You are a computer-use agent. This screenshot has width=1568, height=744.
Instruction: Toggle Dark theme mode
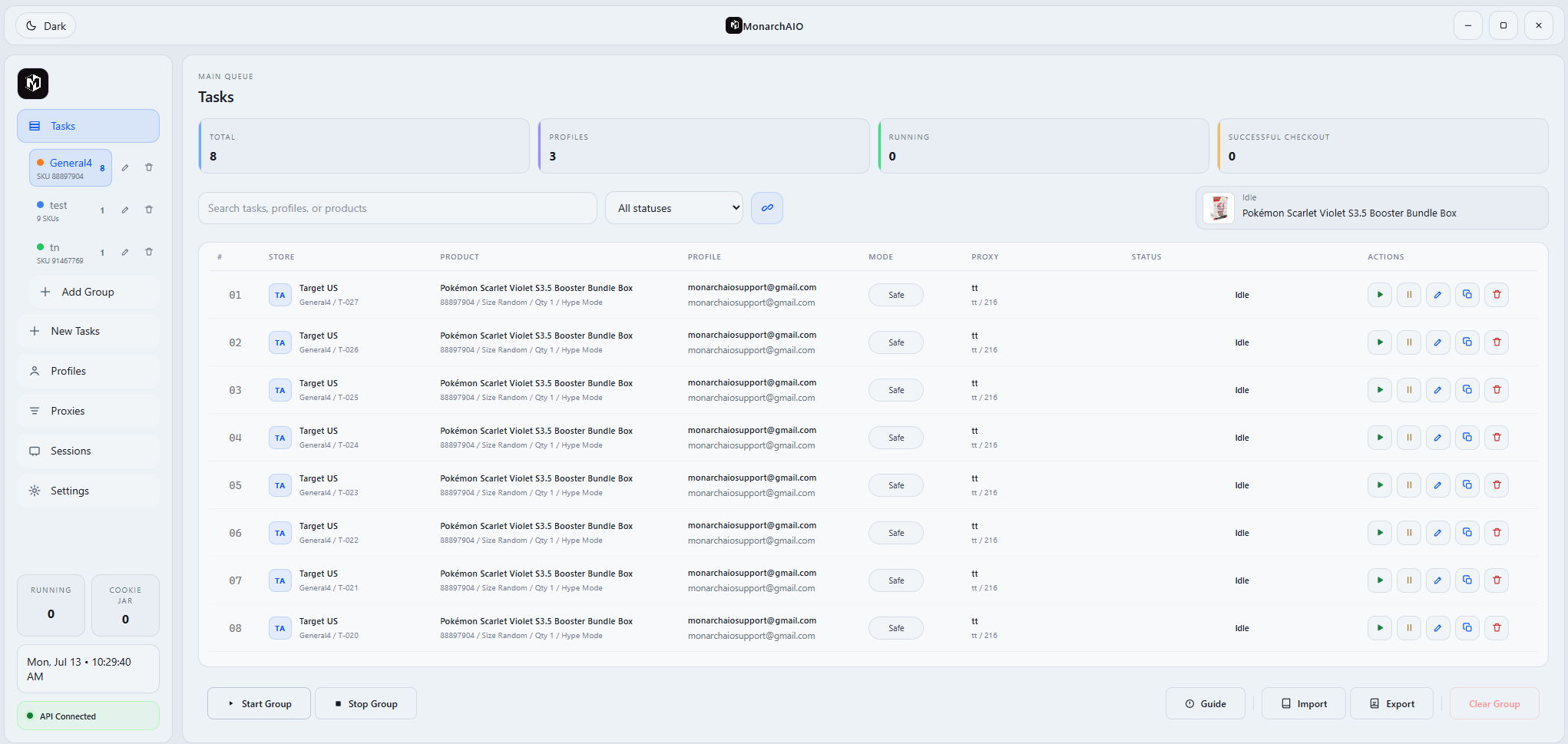click(x=46, y=26)
